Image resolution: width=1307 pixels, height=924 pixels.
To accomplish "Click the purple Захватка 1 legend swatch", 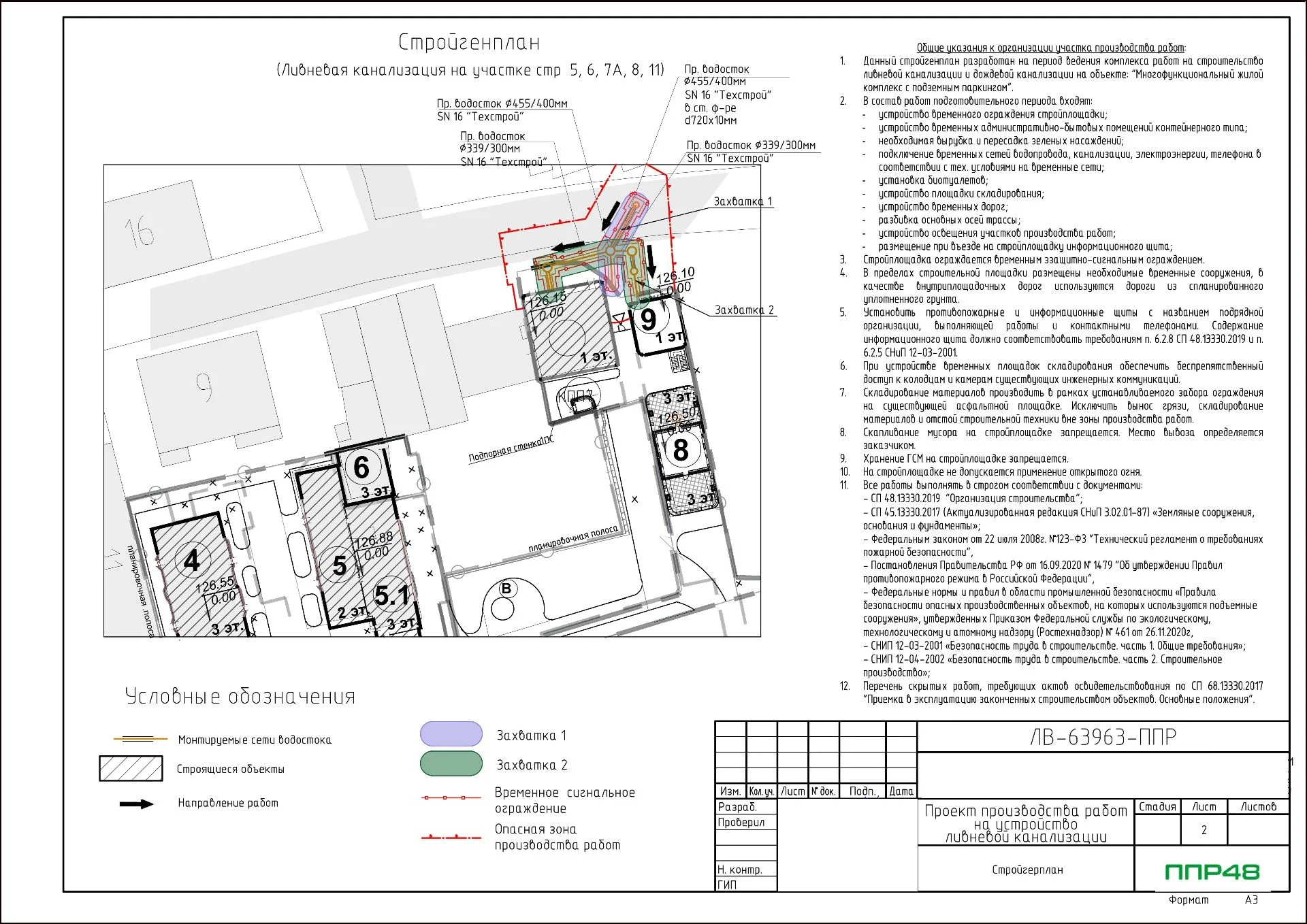I will pyautogui.click(x=451, y=734).
